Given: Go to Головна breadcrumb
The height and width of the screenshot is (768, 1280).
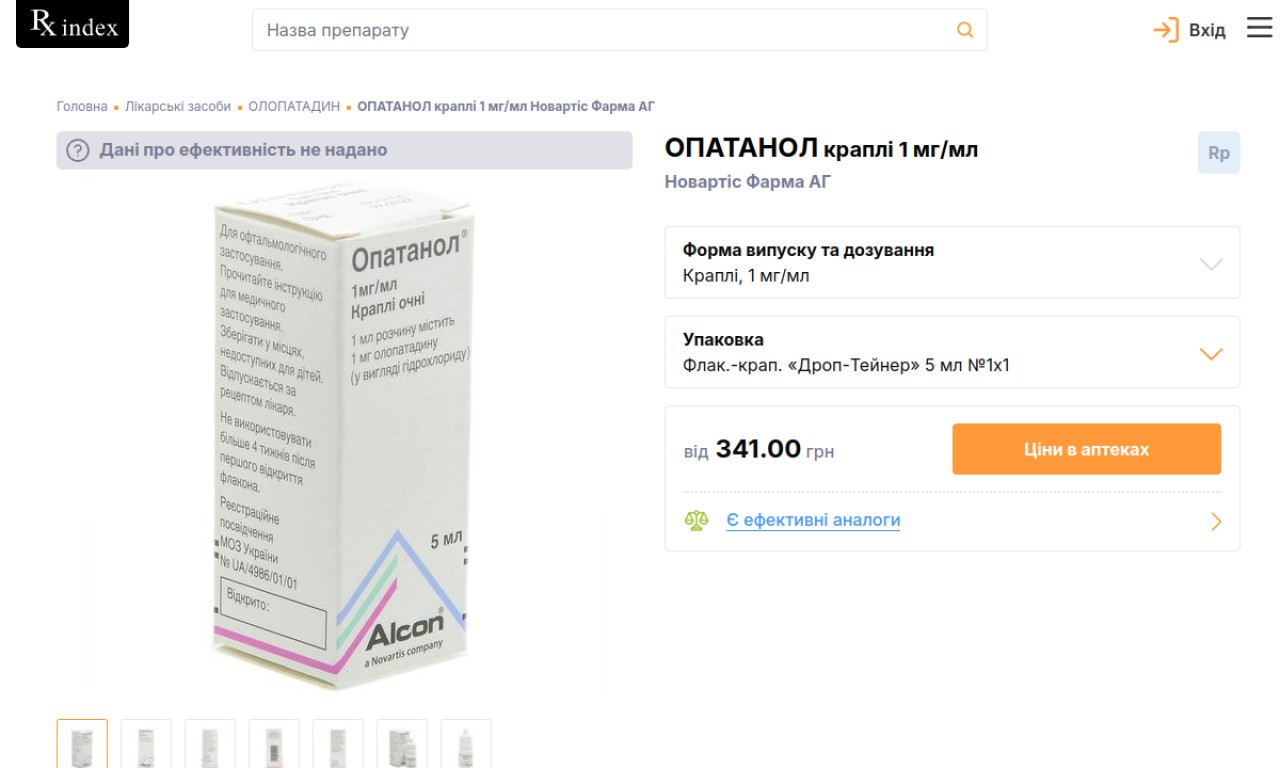Looking at the screenshot, I should (x=82, y=106).
